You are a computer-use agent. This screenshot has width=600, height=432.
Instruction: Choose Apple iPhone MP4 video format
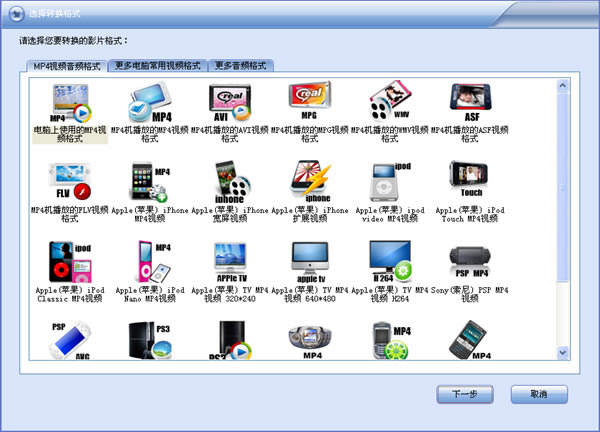pos(150,182)
